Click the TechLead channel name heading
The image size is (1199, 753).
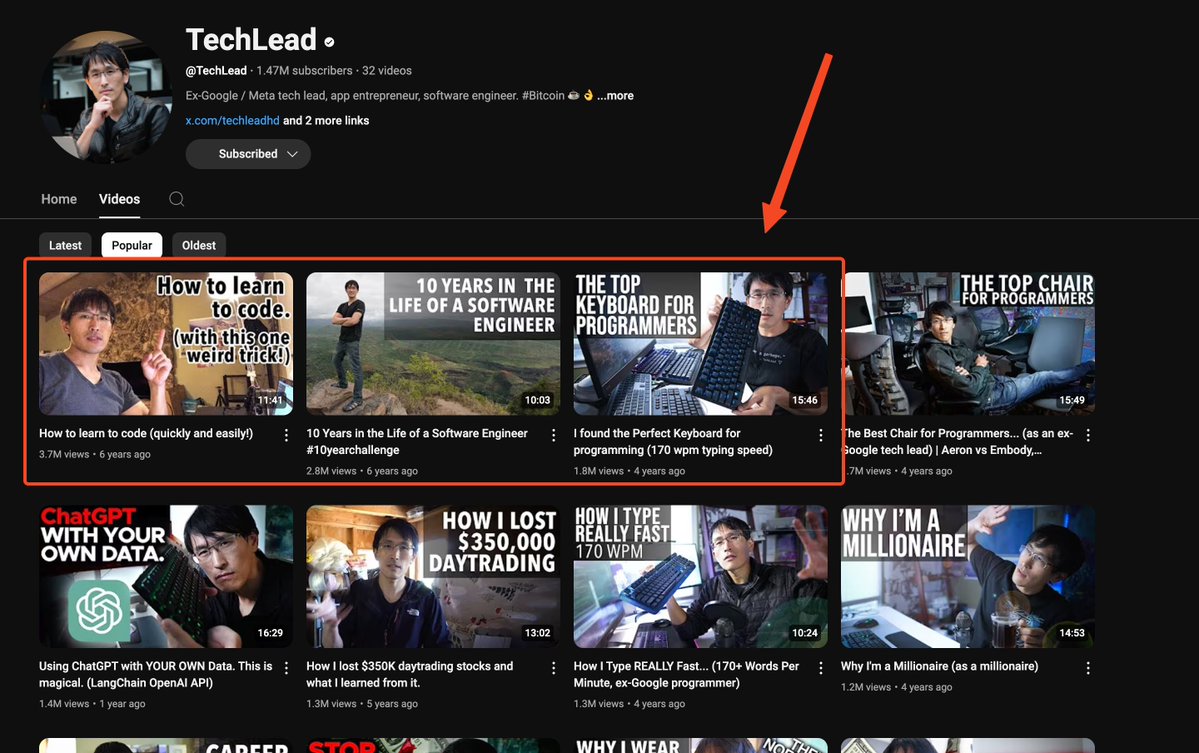point(251,40)
